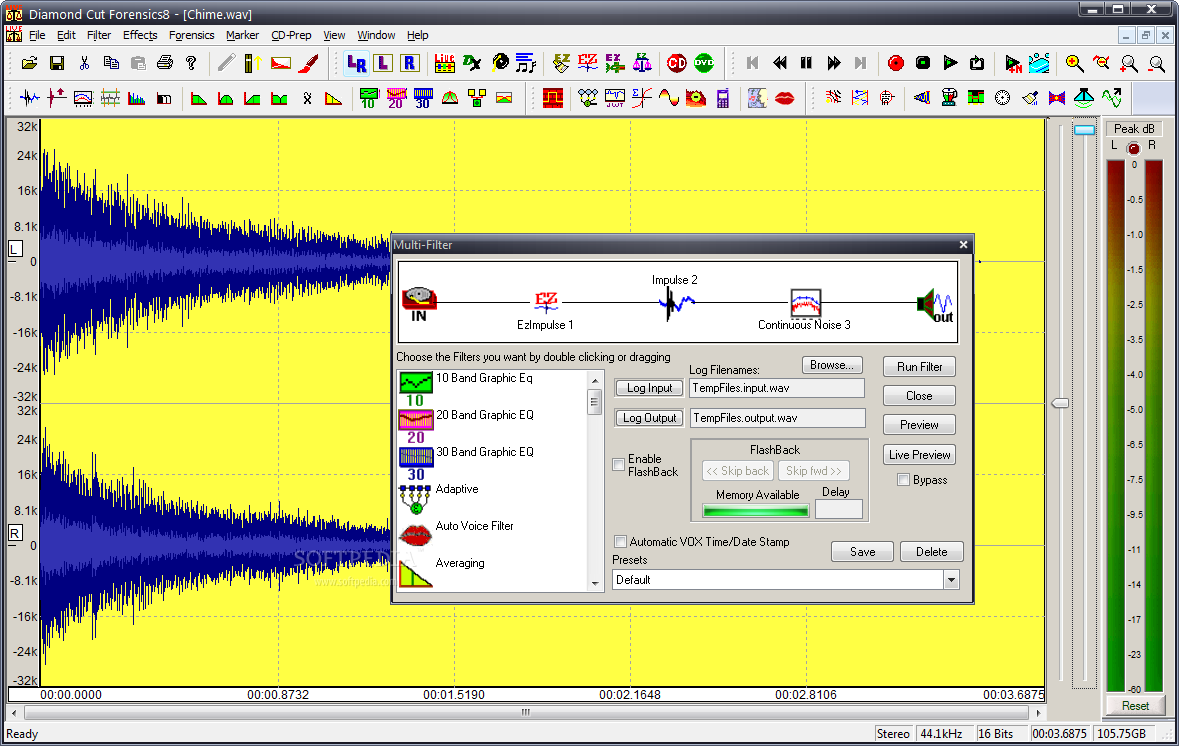The height and width of the screenshot is (746, 1179).
Task: Click the Run Filter button
Action: (x=919, y=367)
